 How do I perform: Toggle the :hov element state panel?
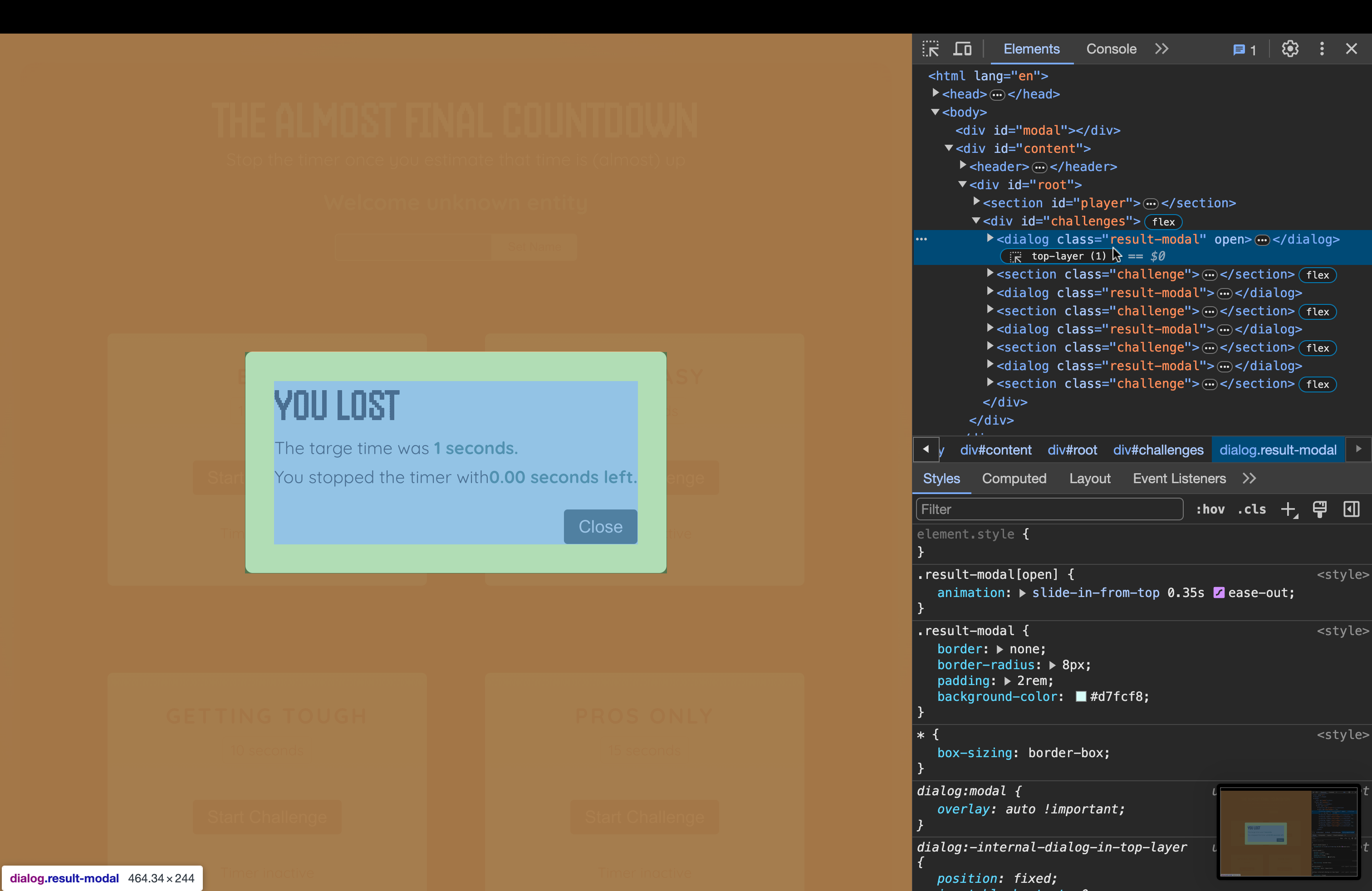tap(1210, 509)
